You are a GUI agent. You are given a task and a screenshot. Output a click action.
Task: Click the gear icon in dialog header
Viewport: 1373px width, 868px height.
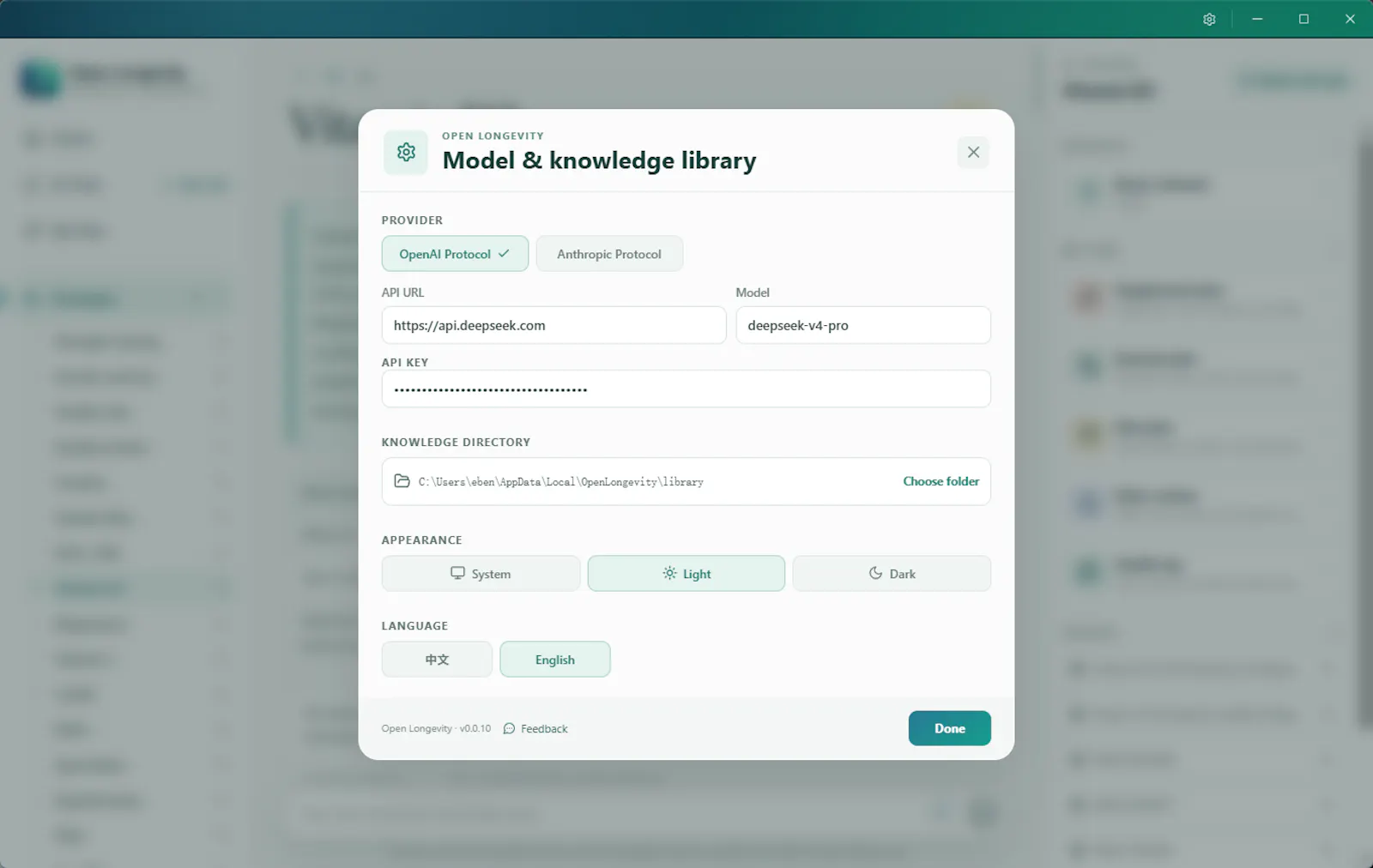[x=406, y=152]
